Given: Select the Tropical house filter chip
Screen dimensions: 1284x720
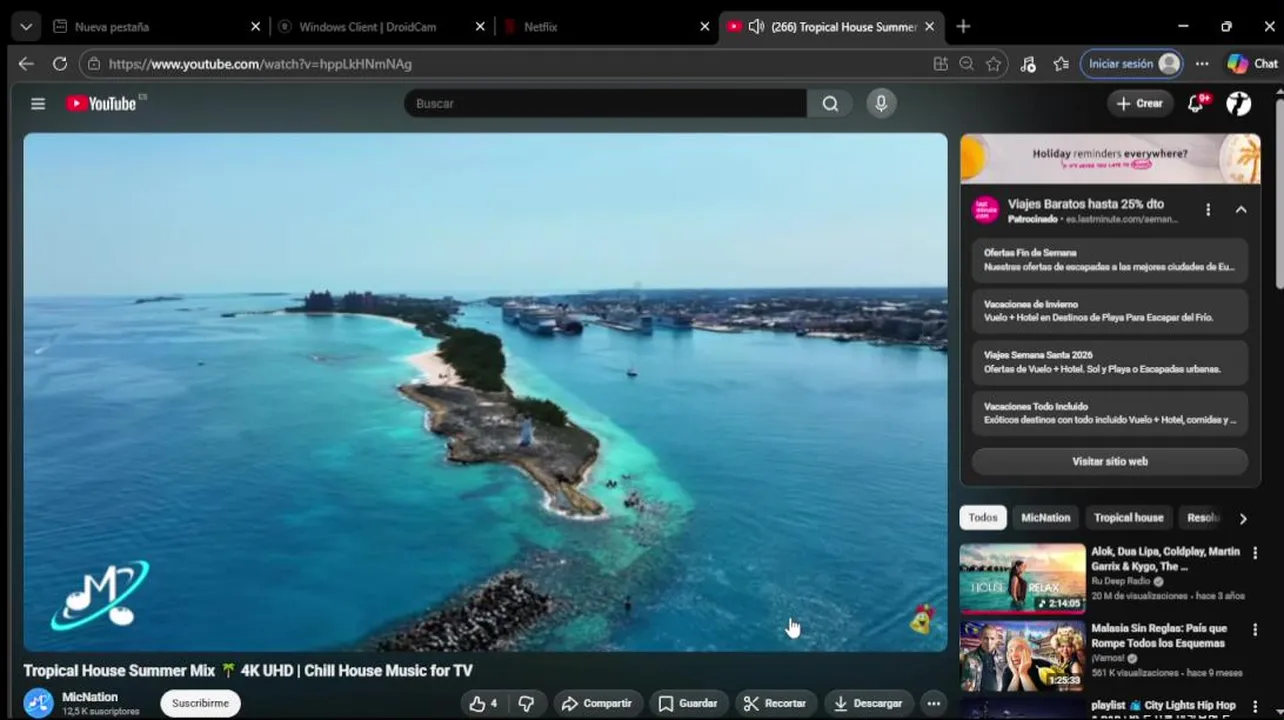Looking at the screenshot, I should click(1128, 518).
